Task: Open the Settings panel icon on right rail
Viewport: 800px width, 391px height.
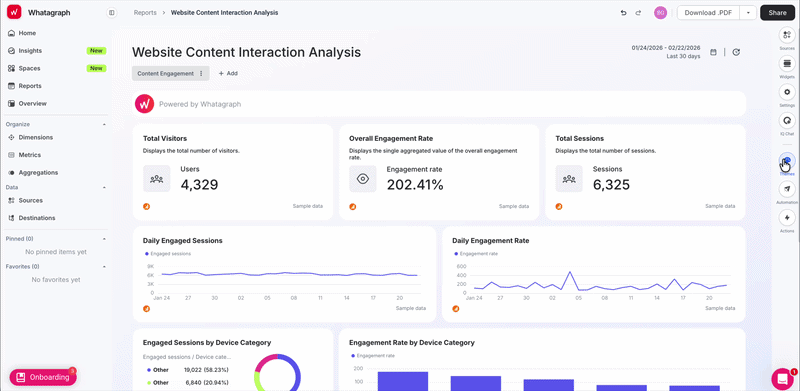Action: click(x=787, y=92)
